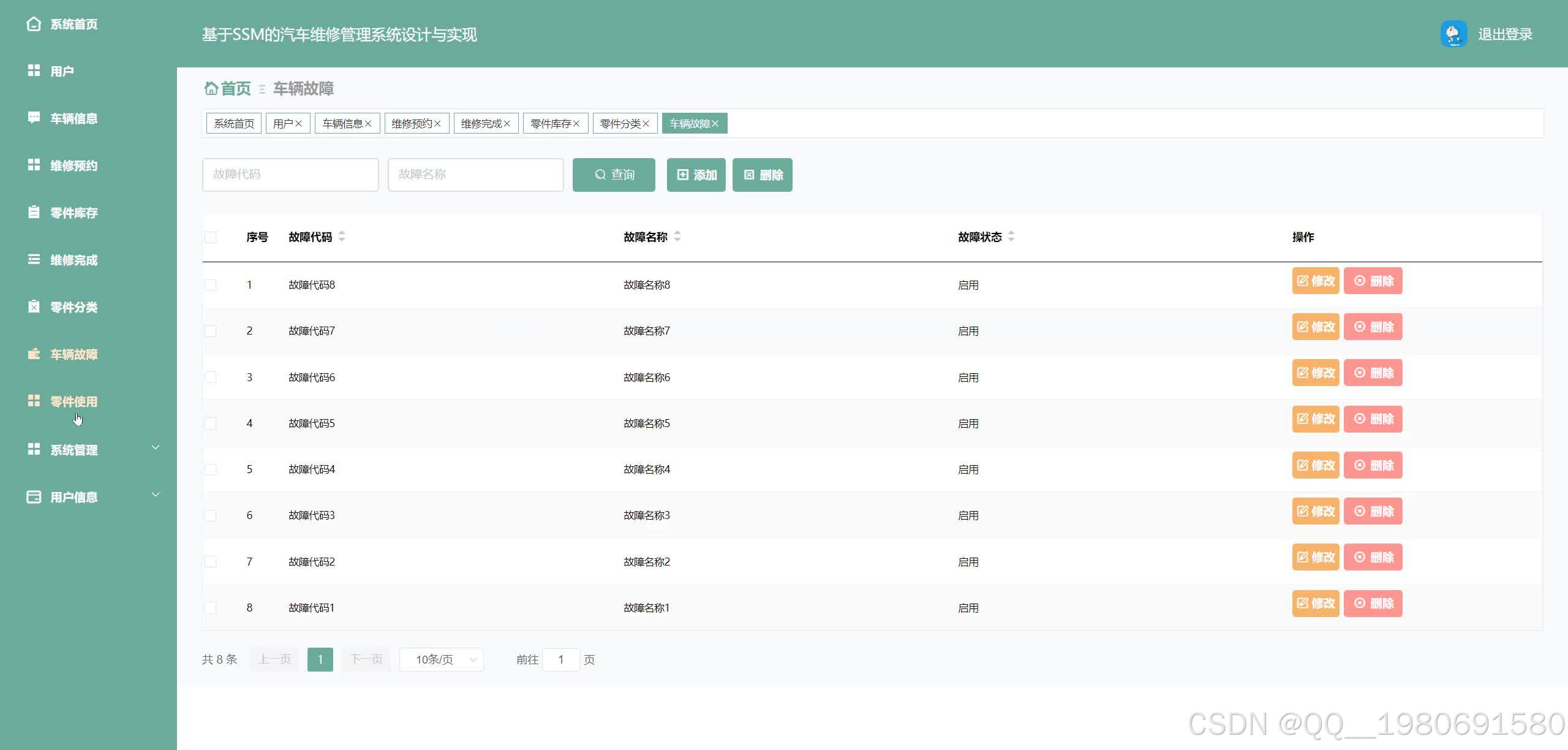Click the 用户 users icon in sidebar

point(34,70)
